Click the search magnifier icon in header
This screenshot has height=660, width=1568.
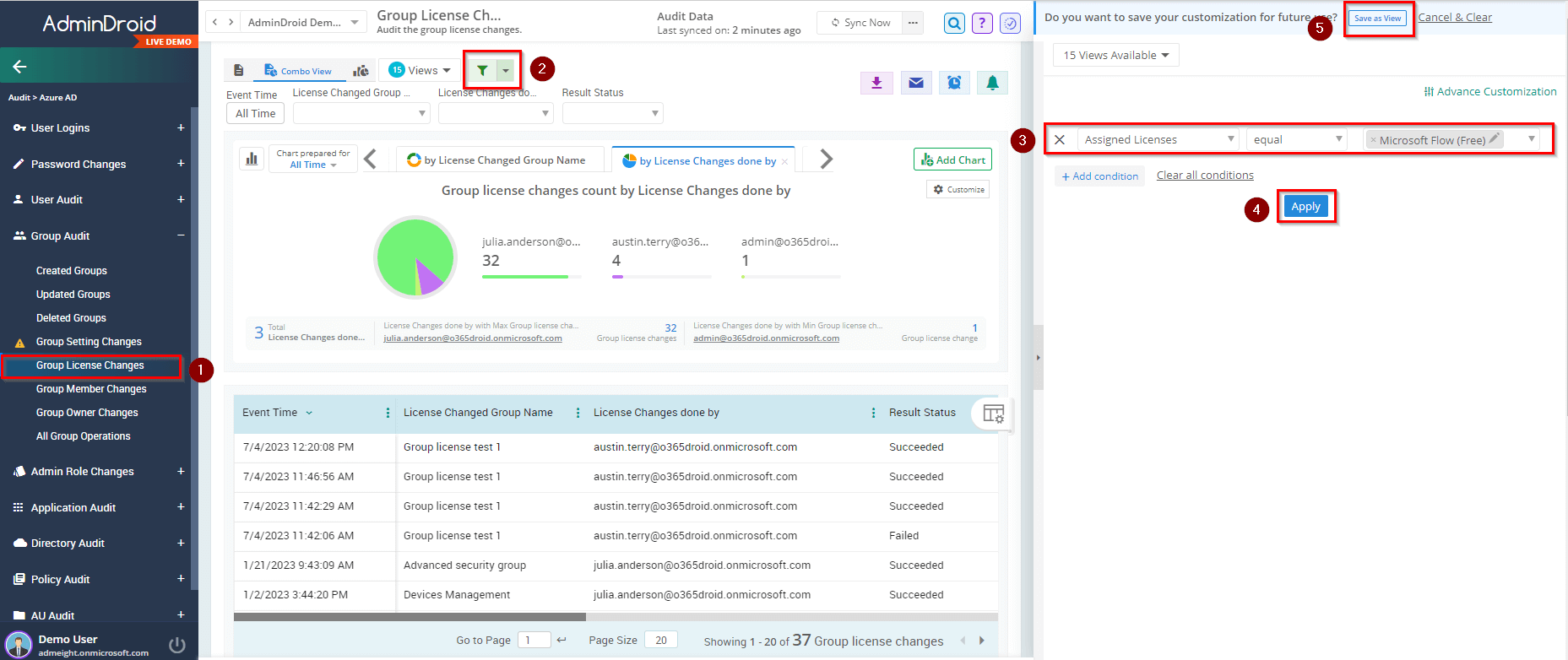point(954,24)
